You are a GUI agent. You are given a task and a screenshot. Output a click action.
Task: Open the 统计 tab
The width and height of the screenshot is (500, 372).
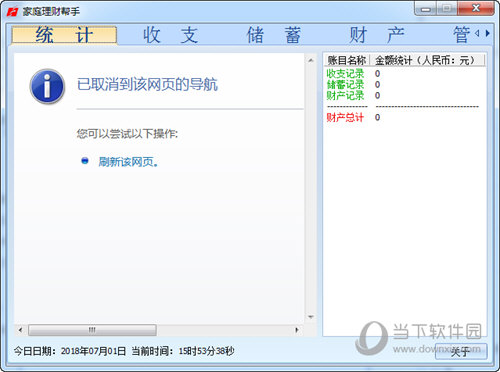64,35
